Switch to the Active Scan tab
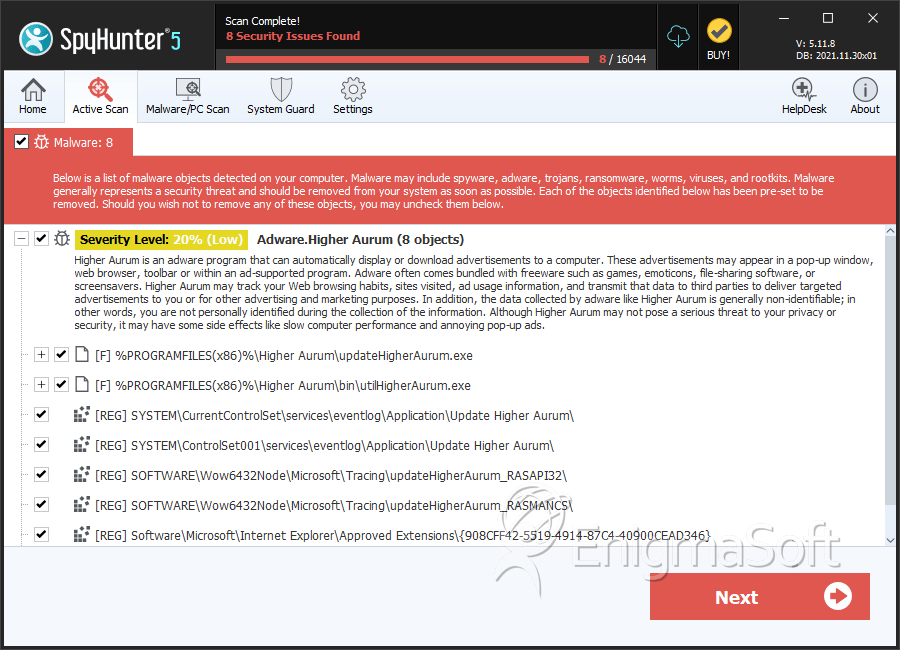The width and height of the screenshot is (900, 650). (100, 96)
